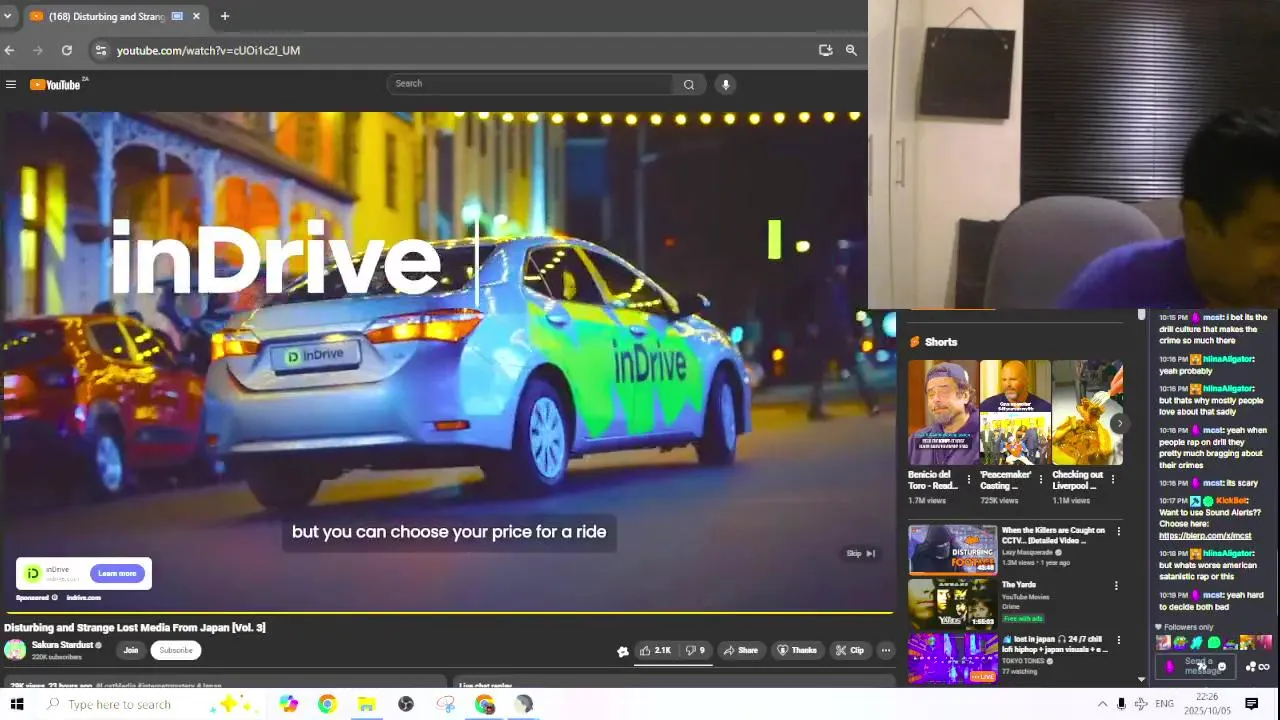
Task: Skip the inDrive advertisement
Action: click(x=860, y=553)
